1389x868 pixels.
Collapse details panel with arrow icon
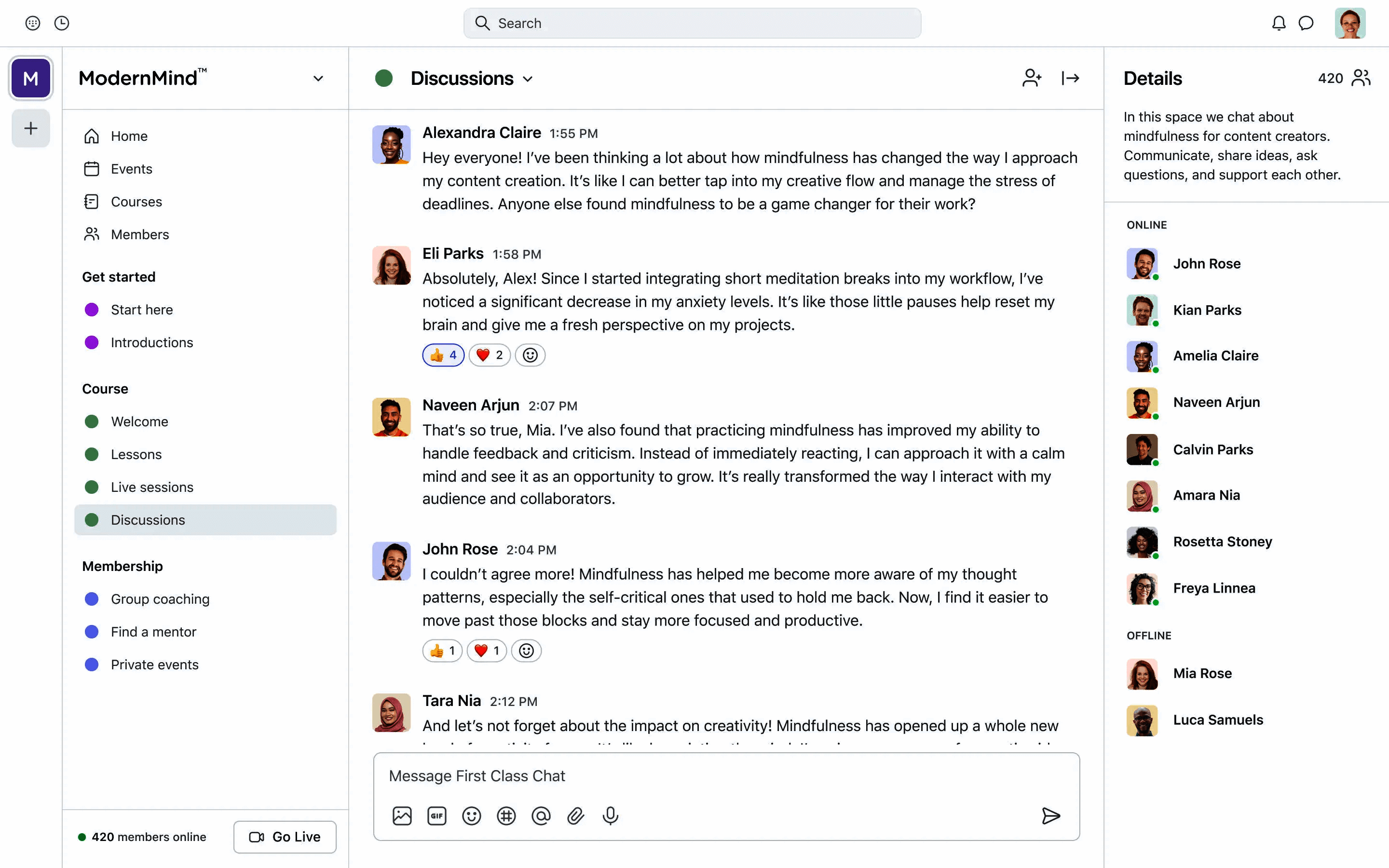pyautogui.click(x=1070, y=78)
